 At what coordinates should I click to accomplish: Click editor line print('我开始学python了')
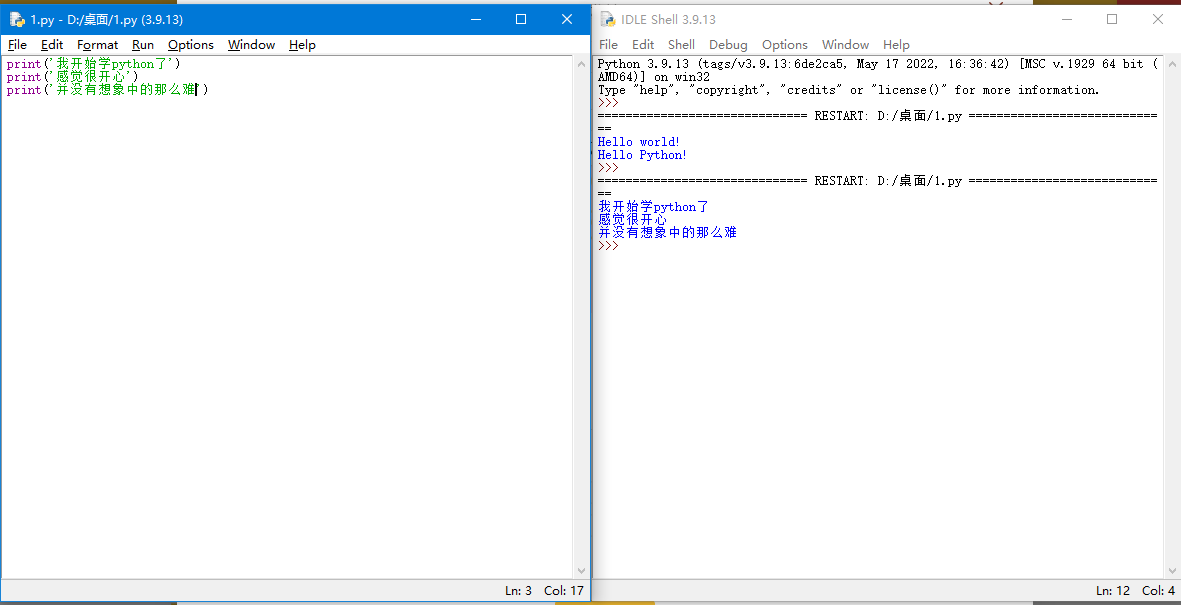point(93,64)
